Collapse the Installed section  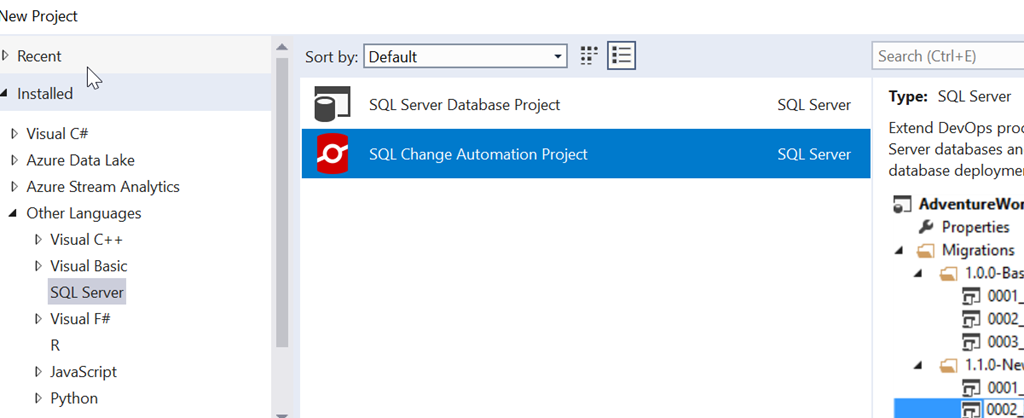pyautogui.click(x=6, y=93)
